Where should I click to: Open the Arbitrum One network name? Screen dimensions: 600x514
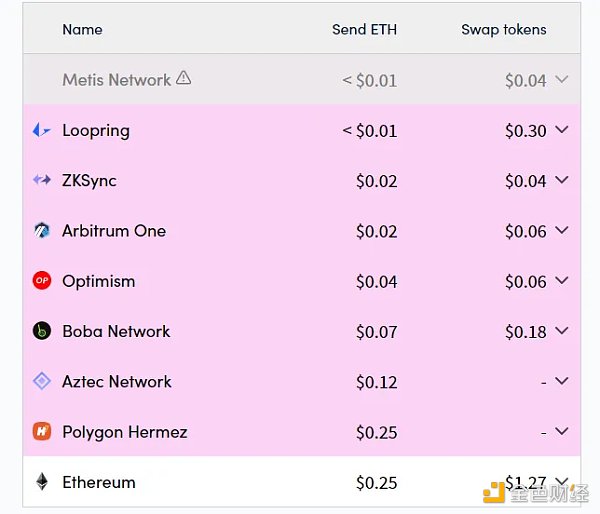coord(114,231)
